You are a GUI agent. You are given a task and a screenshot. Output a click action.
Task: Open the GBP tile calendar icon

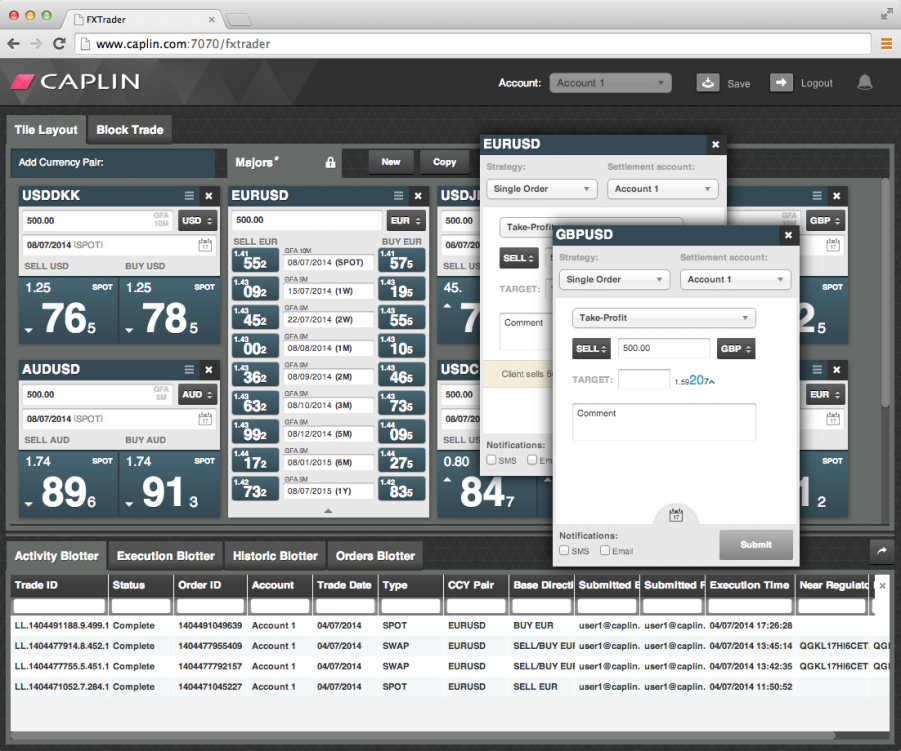833,245
